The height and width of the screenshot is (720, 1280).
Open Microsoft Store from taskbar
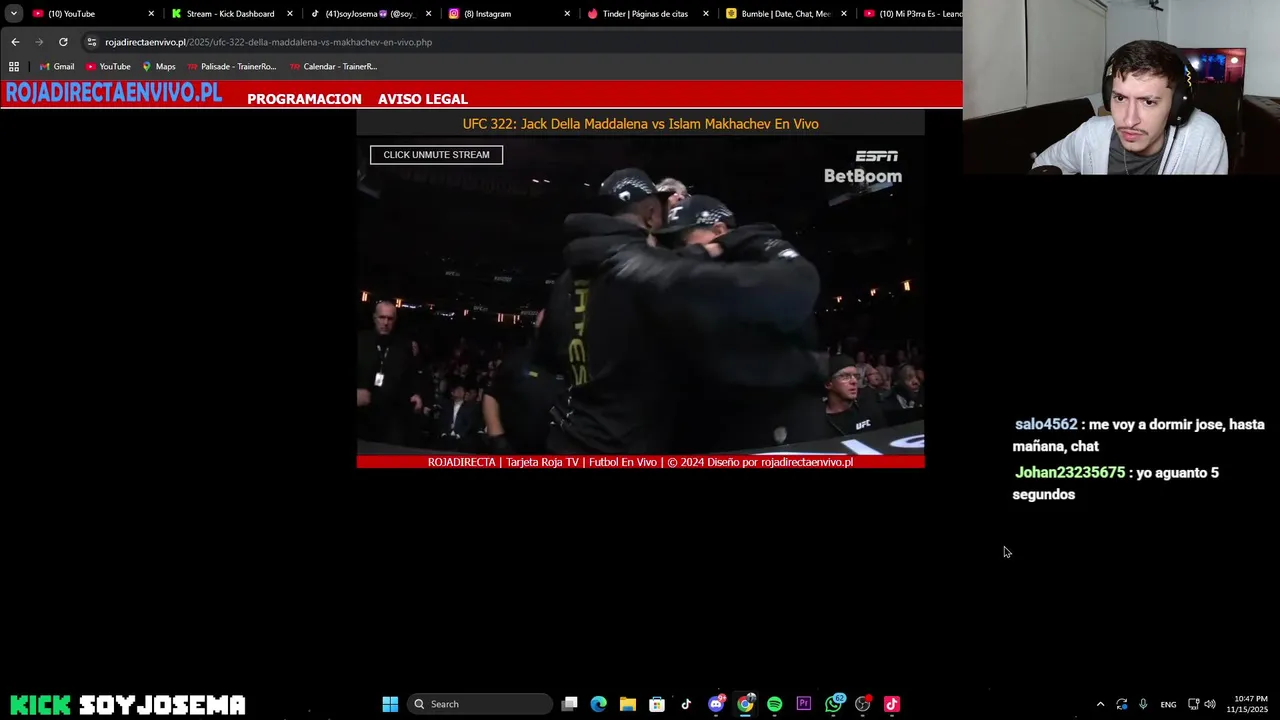pos(657,704)
